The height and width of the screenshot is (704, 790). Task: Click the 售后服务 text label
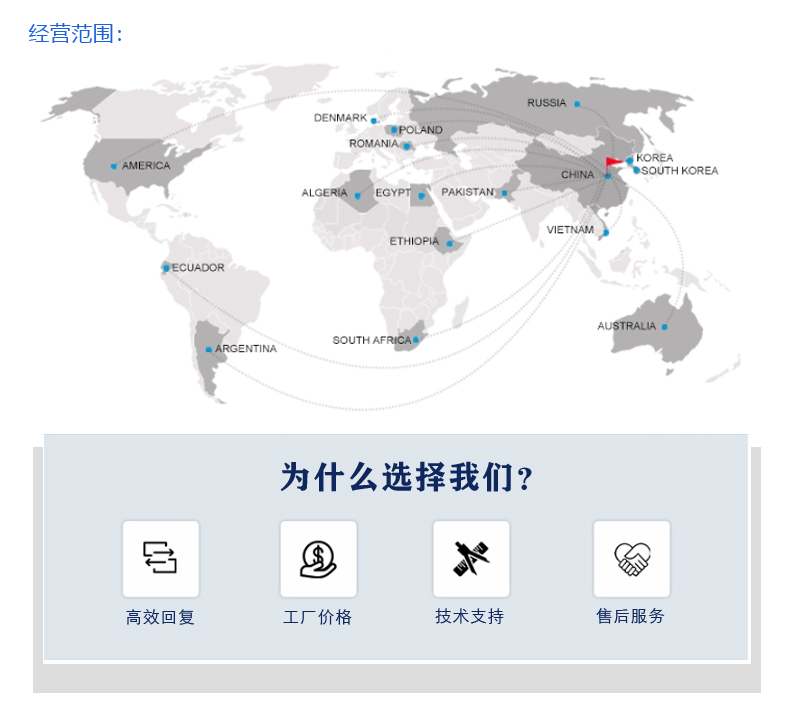(631, 616)
